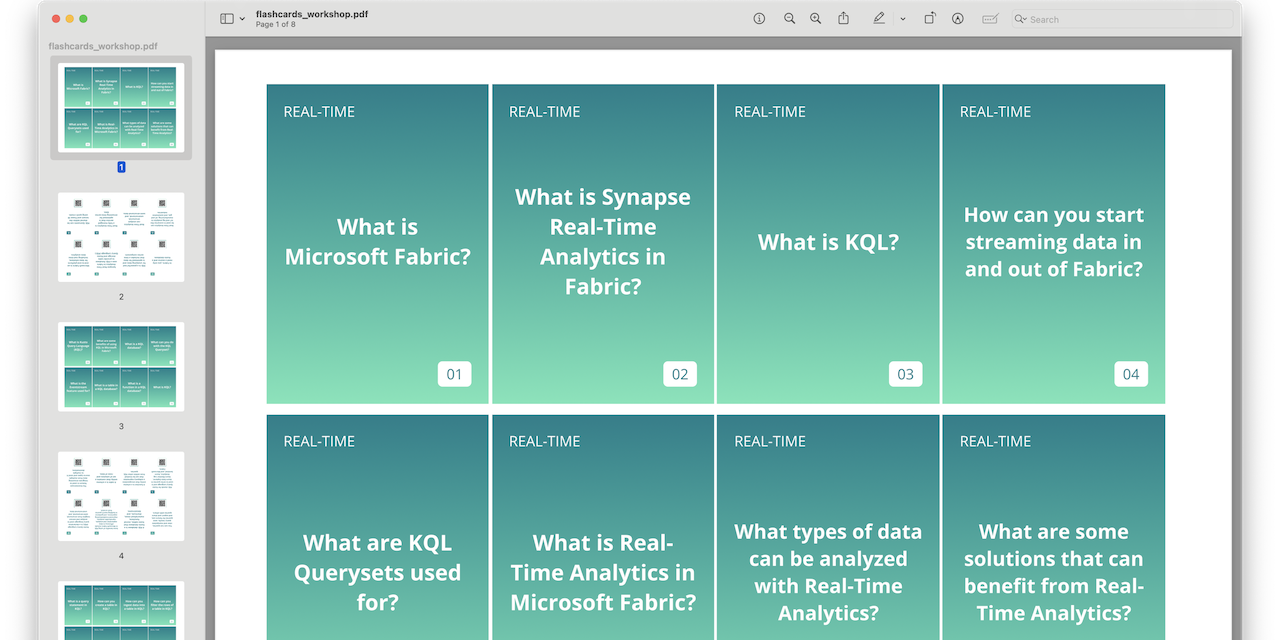The height and width of the screenshot is (640, 1280).
Task: Zoom out using the magnifier minus icon
Action: [x=789, y=18]
